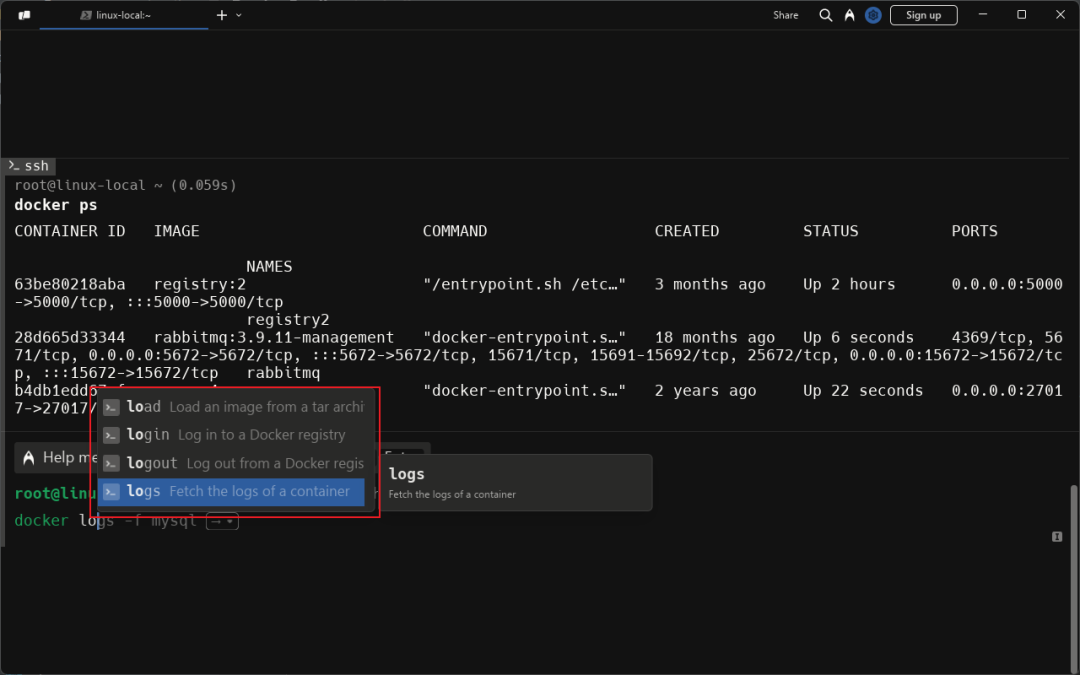This screenshot has height=675, width=1080.
Task: Click the Share button
Action: point(785,15)
